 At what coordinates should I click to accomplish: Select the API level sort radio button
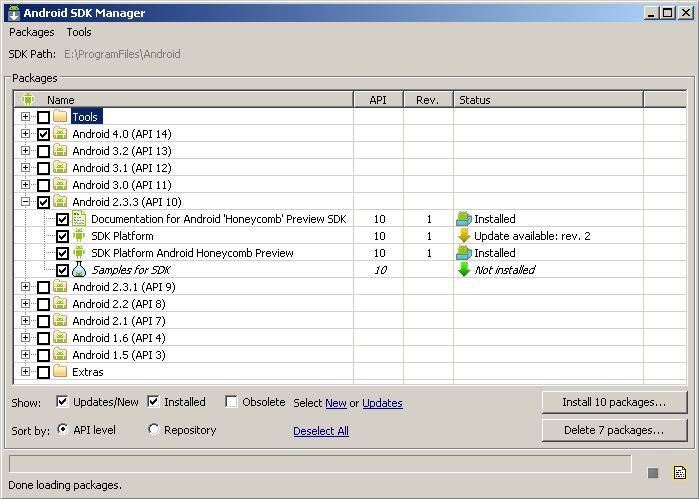pos(63,429)
